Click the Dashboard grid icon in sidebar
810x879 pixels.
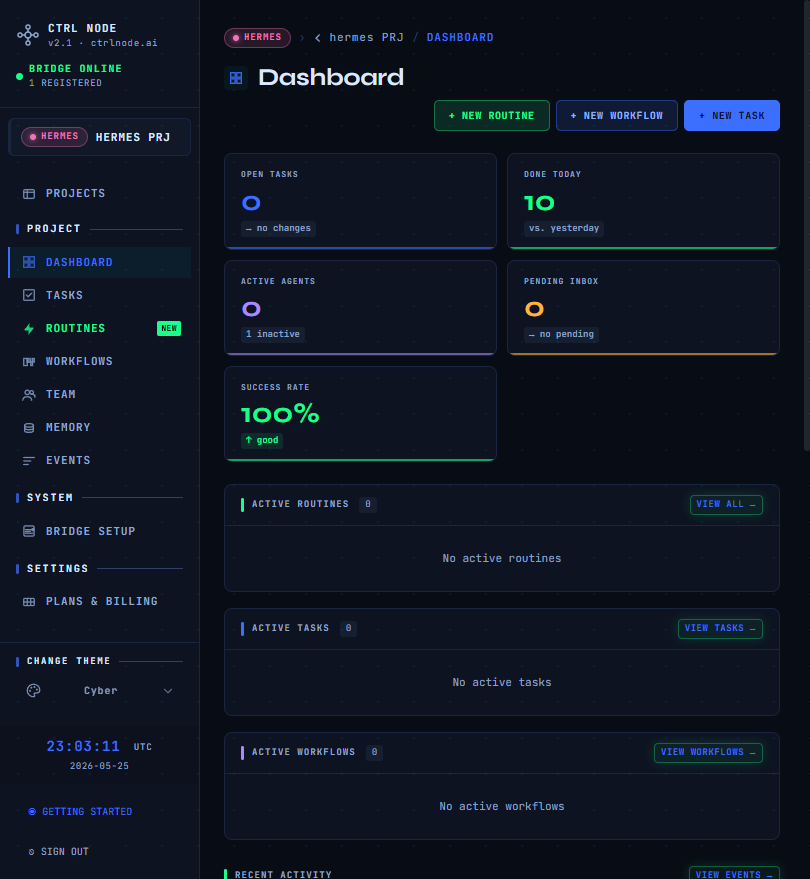[x=29, y=262]
